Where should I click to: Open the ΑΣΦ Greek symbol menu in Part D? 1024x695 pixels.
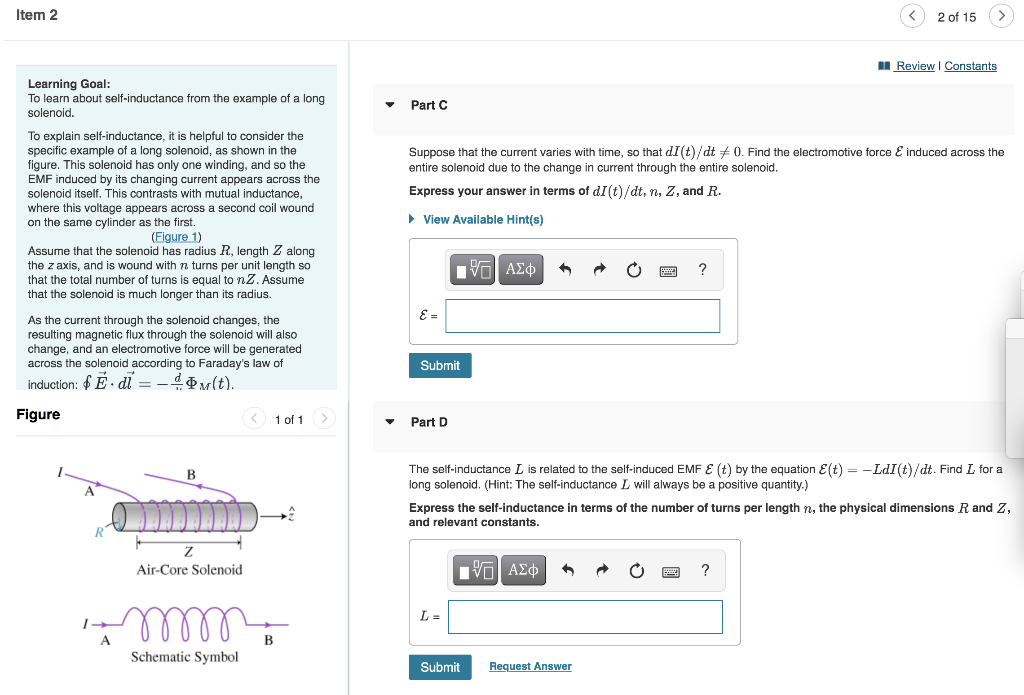click(x=523, y=570)
